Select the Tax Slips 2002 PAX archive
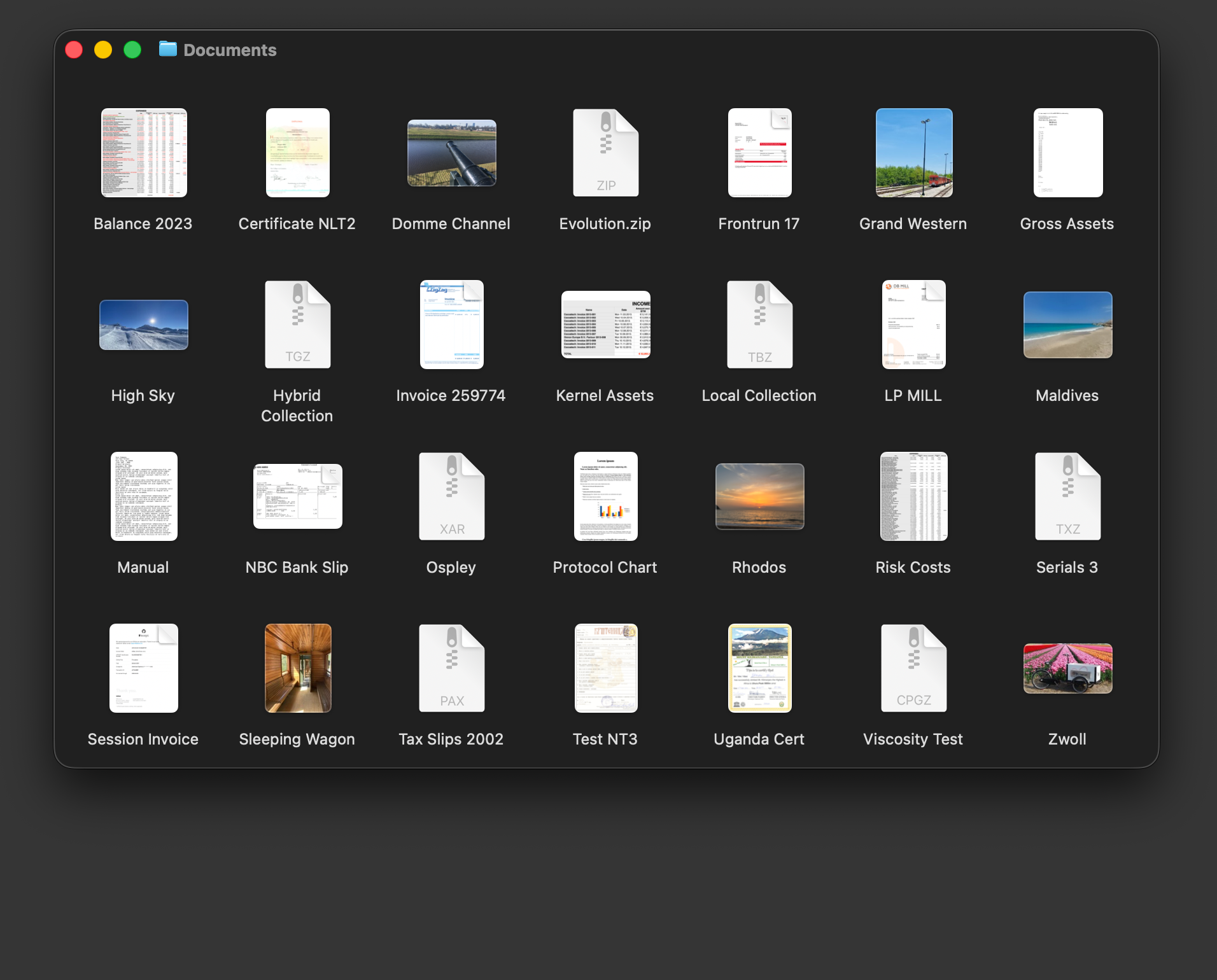The height and width of the screenshot is (980, 1217). [451, 668]
